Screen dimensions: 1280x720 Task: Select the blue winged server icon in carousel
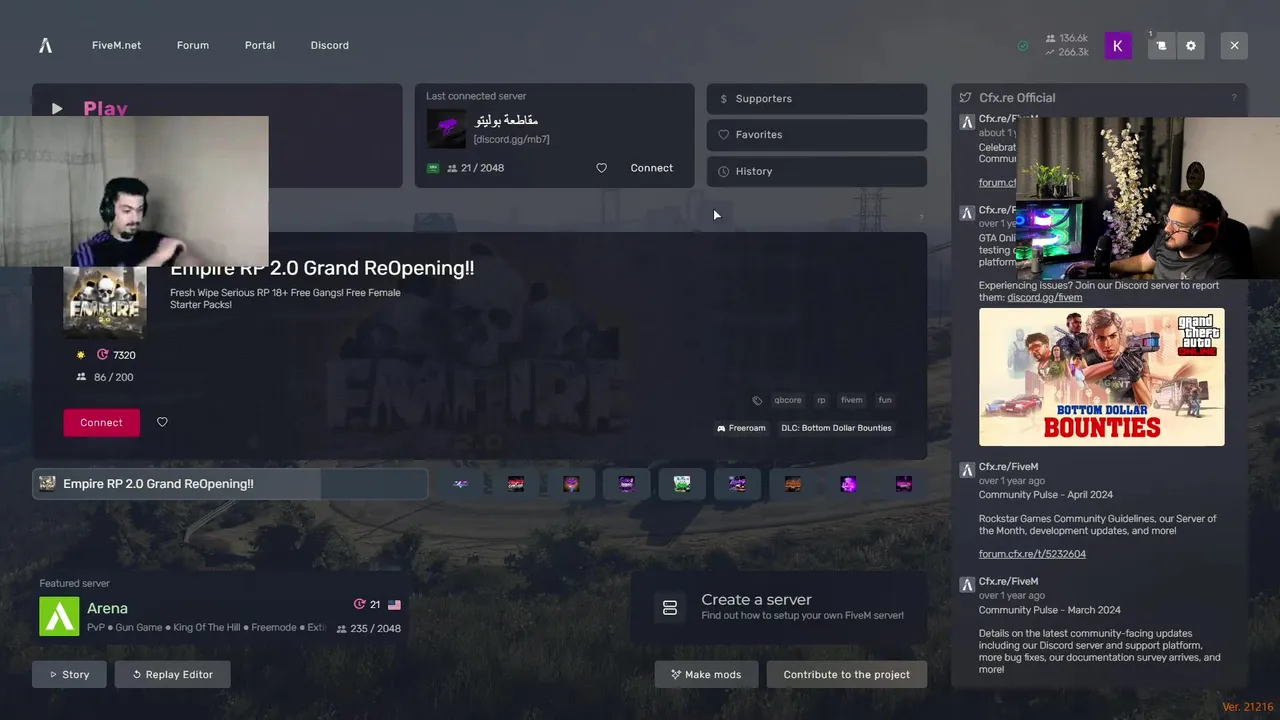[460, 484]
